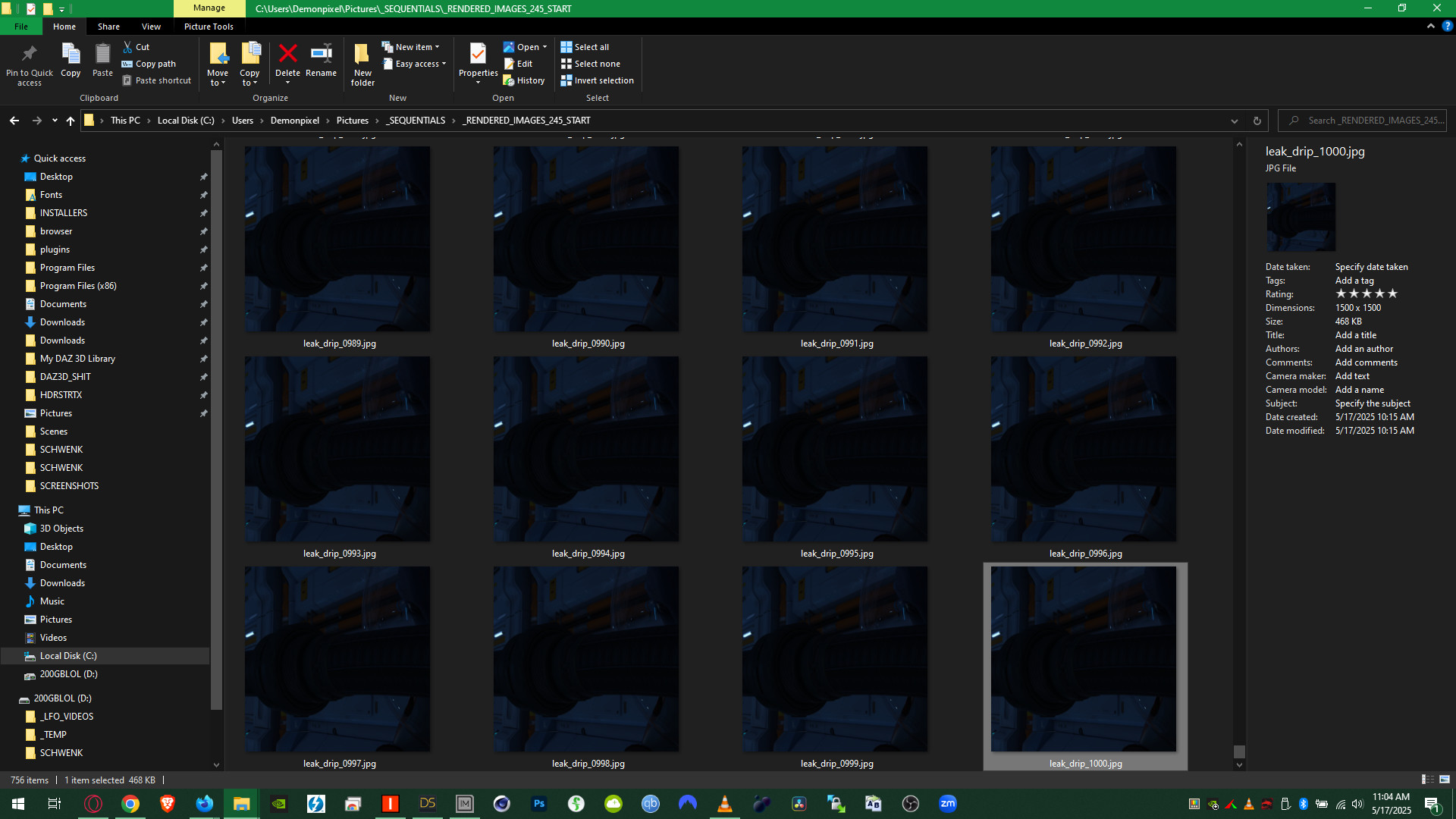Click History in the Open group

pos(524,80)
